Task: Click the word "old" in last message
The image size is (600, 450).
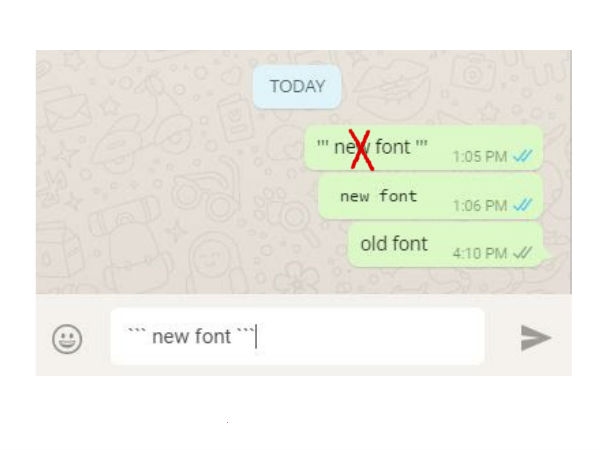Action: (373, 244)
